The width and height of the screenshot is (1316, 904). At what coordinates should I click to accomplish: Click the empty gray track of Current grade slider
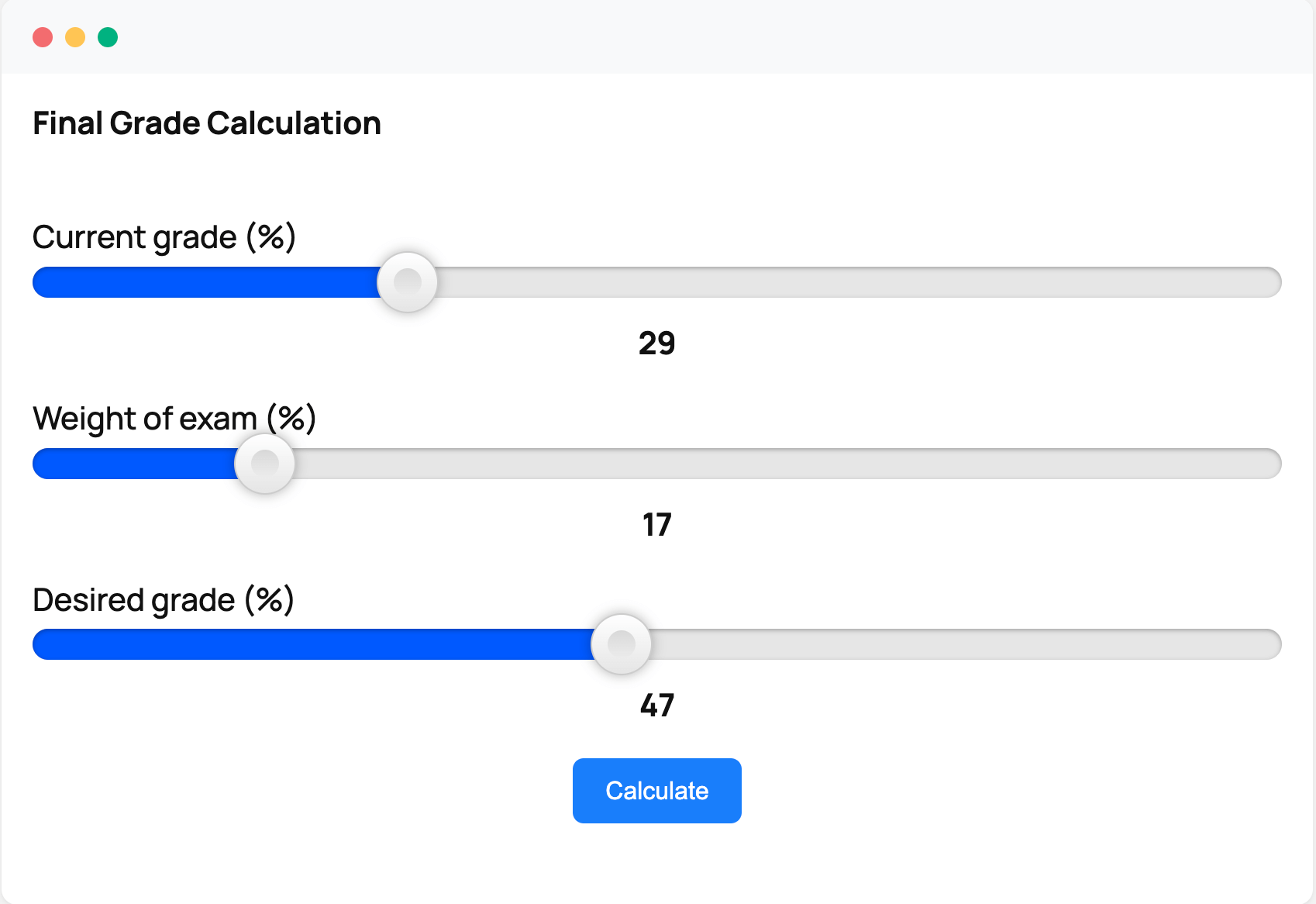(x=859, y=282)
